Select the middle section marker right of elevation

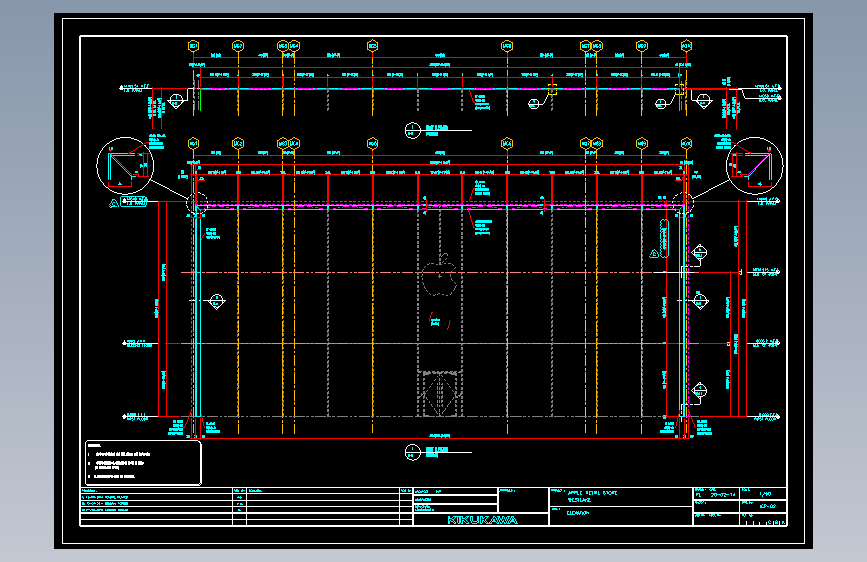[700, 300]
